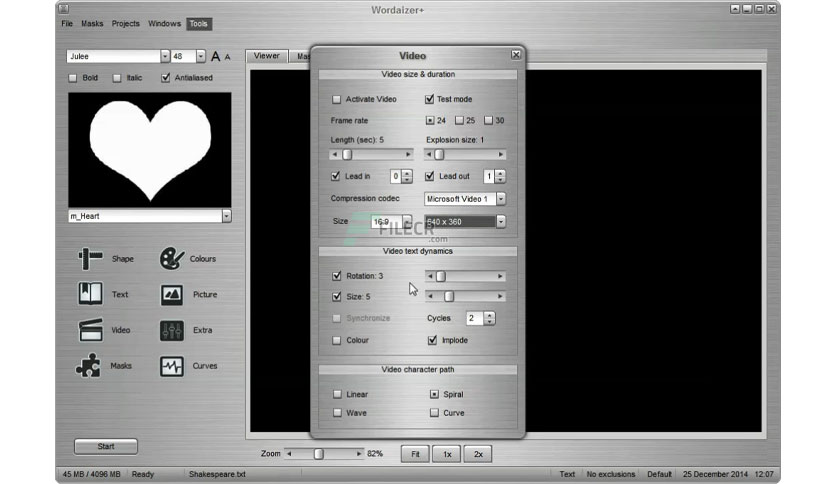Image resolution: width=836 pixels, height=484 pixels.
Task: Click the 1x zoom button
Action: tap(447, 454)
